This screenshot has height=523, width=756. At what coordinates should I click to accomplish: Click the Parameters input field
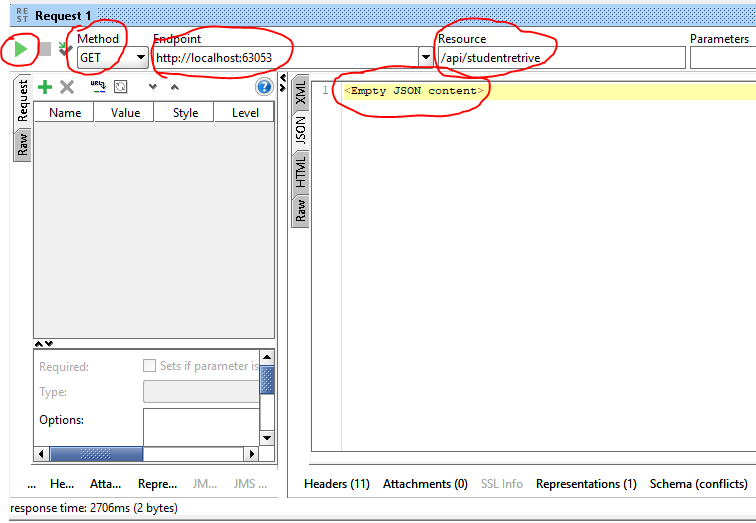723,58
